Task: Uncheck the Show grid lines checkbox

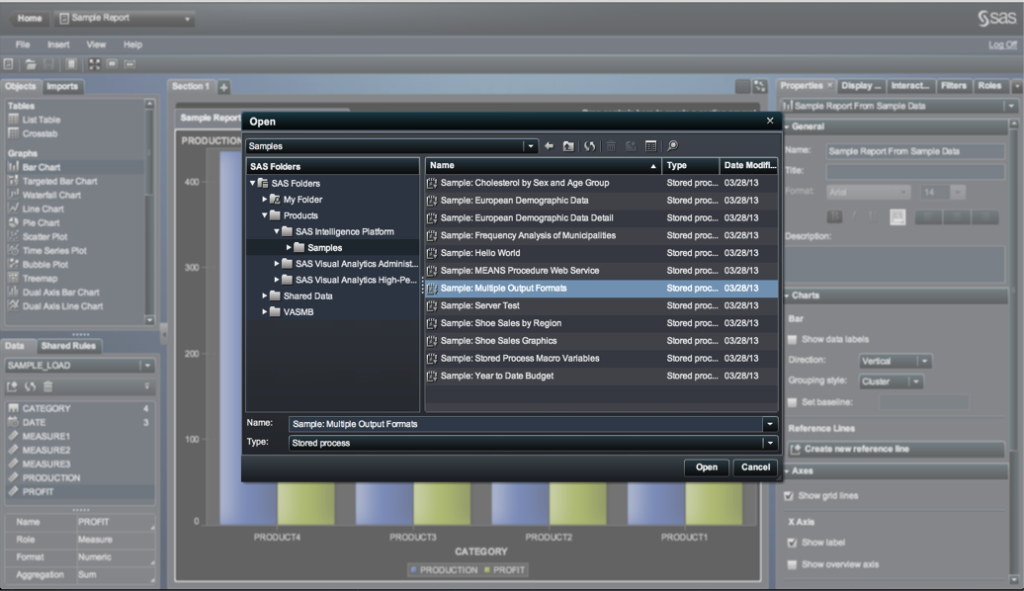Action: tap(789, 496)
